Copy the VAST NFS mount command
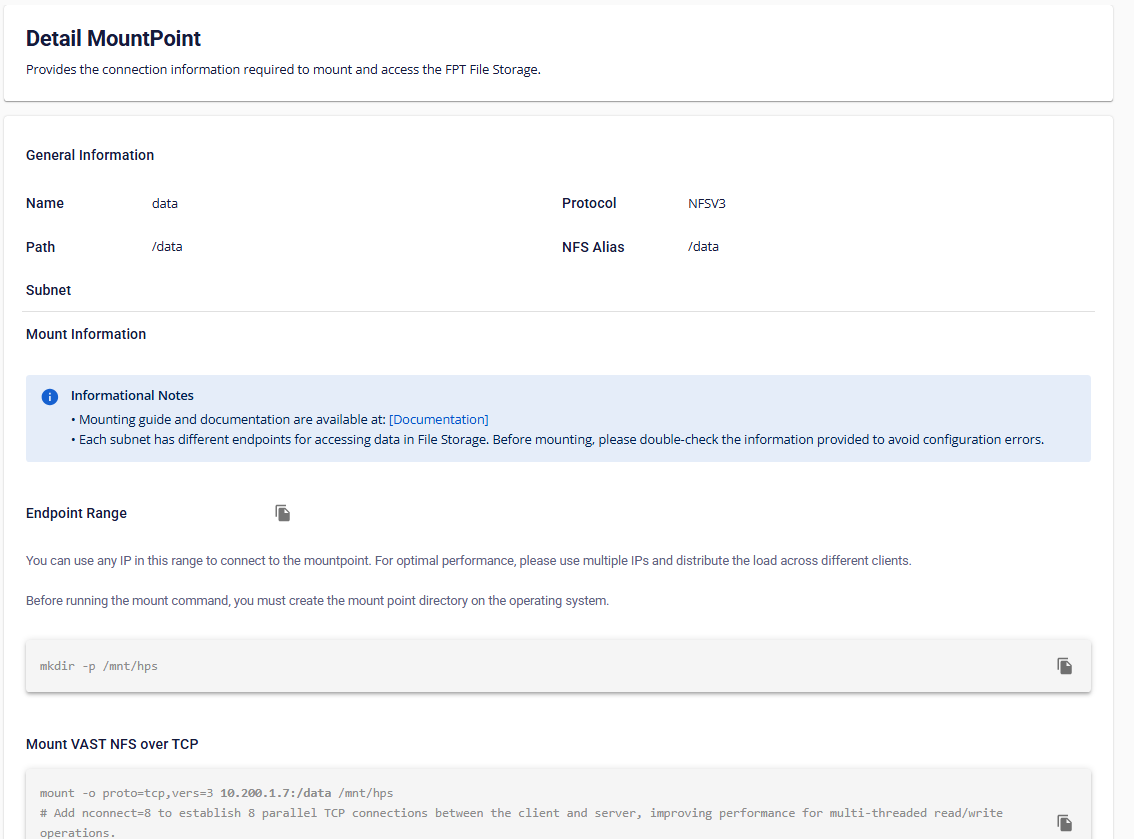Viewport: 1134px width, 839px height. coord(1065,823)
